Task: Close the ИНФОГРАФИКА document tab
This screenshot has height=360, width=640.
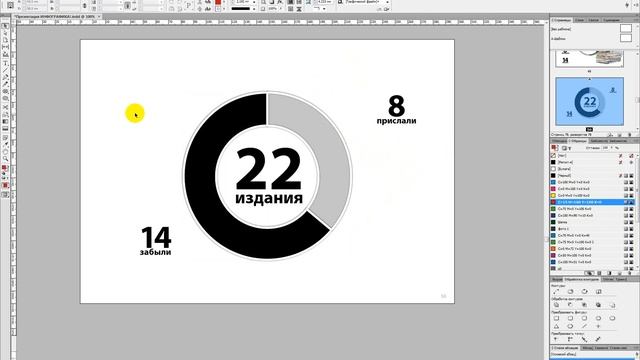Action: pyautogui.click(x=99, y=17)
